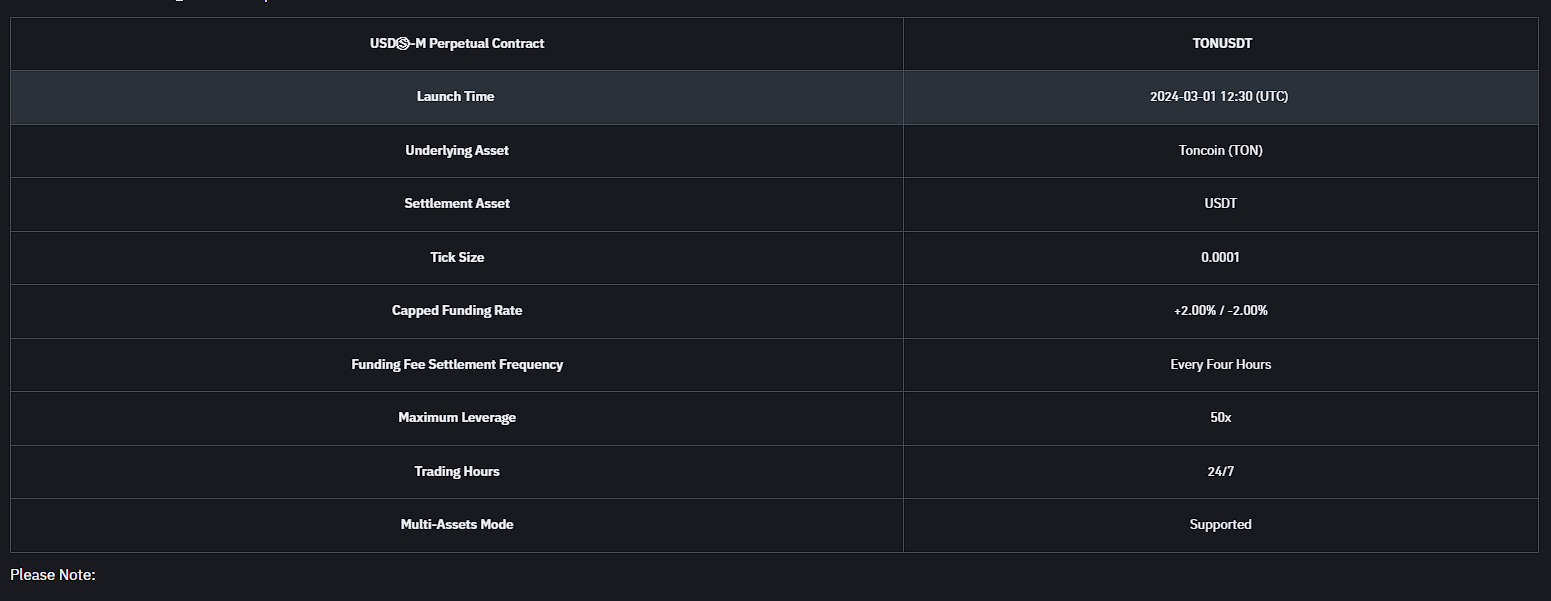Click the USDⓈ-M Perpetual Contract header cell
This screenshot has width=1551, height=601.
(457, 44)
